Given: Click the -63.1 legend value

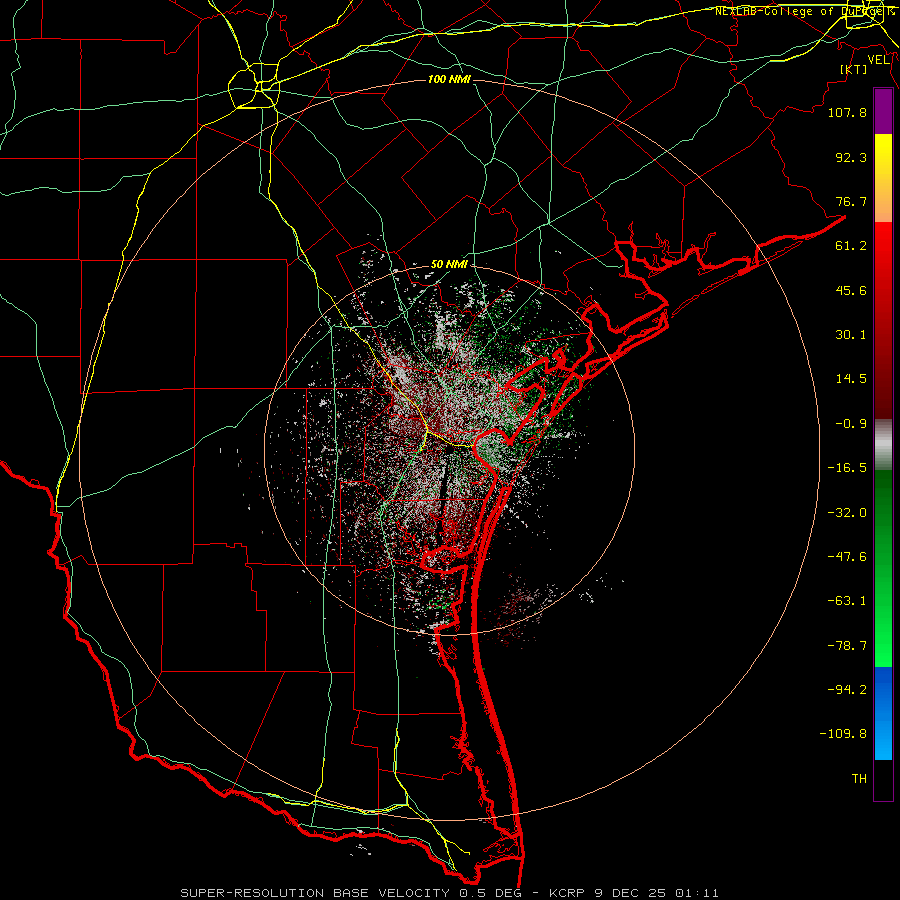Looking at the screenshot, I should coord(847,601).
